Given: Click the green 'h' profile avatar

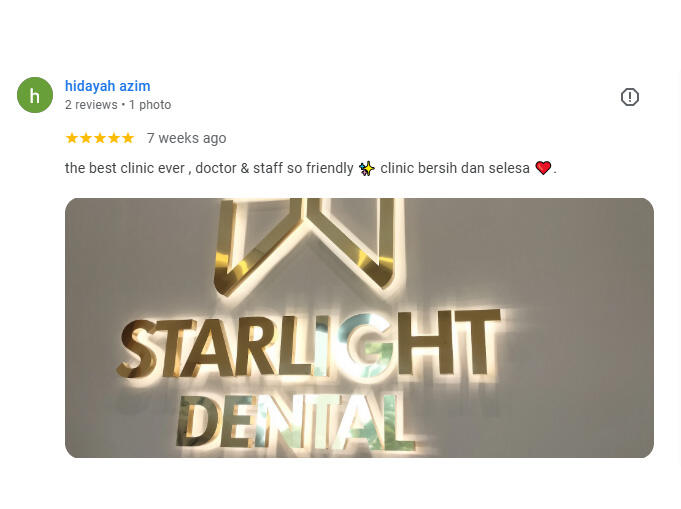Looking at the screenshot, I should coord(35,95).
